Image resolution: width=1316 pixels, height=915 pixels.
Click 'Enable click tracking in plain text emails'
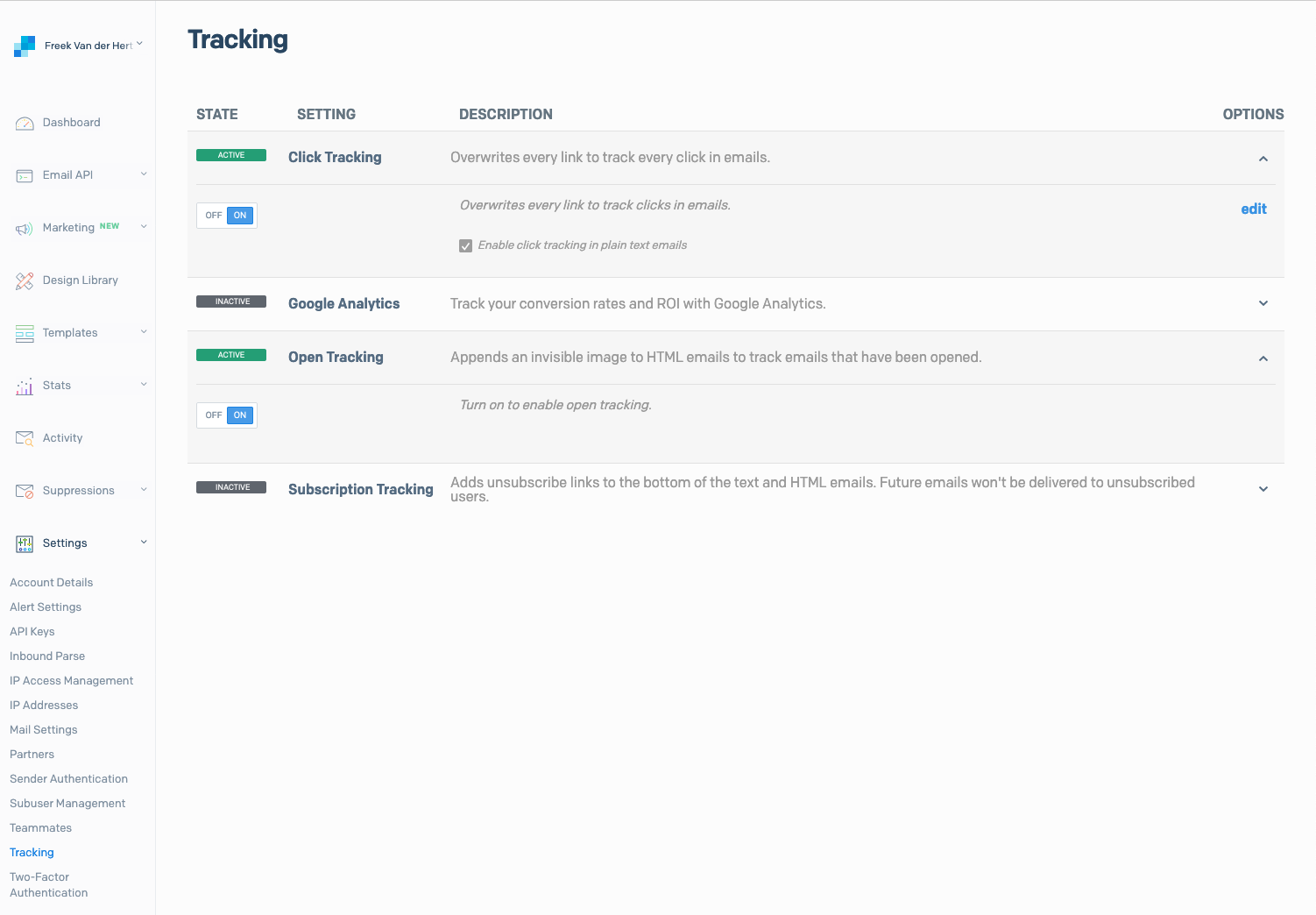(x=583, y=245)
